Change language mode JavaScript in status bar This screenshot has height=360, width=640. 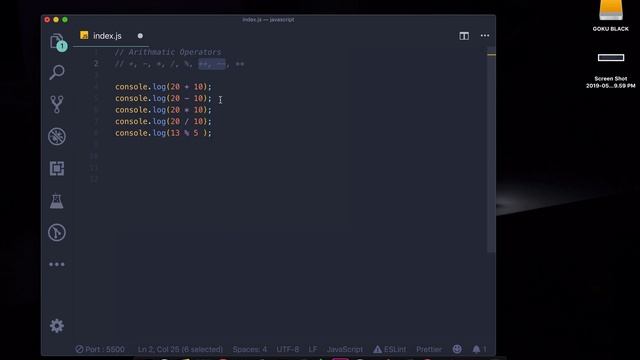344,349
